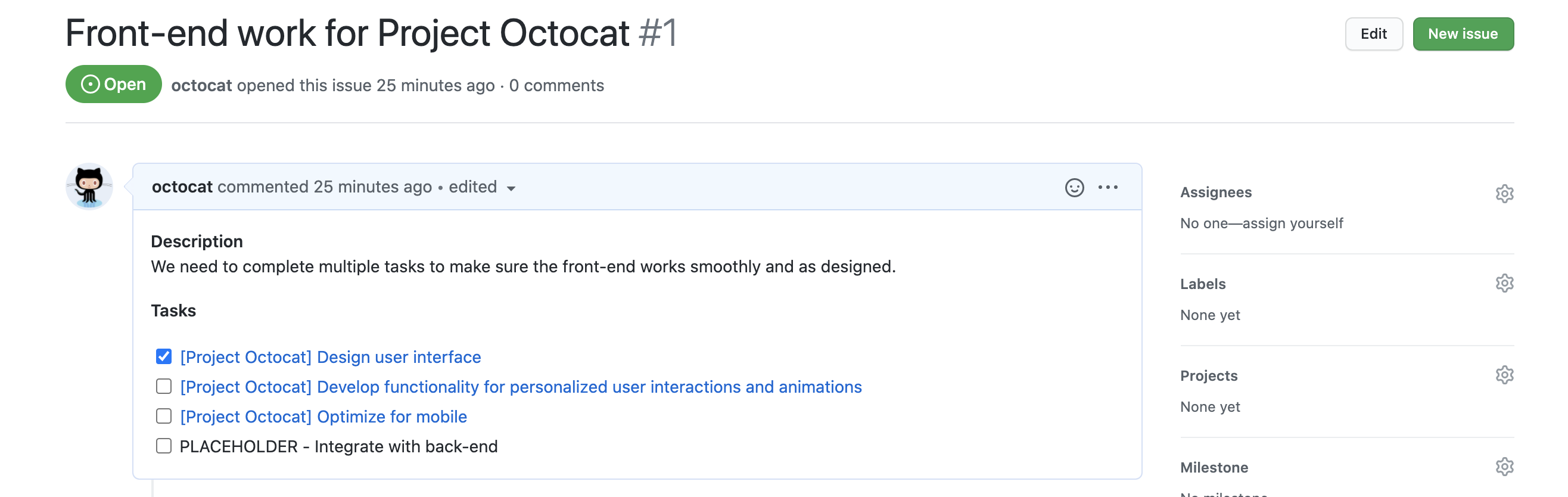Click the octocat avatar image
1568x497 pixels.
click(x=89, y=187)
